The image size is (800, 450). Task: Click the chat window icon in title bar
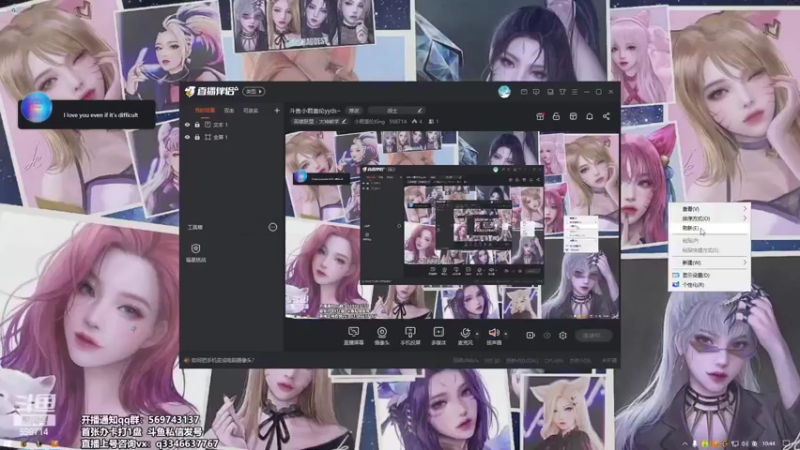coord(550,92)
